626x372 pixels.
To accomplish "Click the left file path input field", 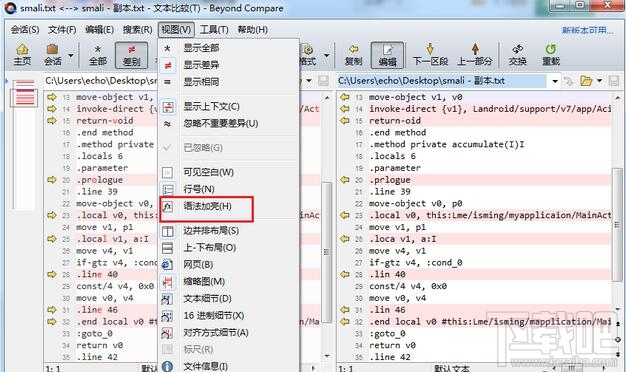I will coord(101,81).
